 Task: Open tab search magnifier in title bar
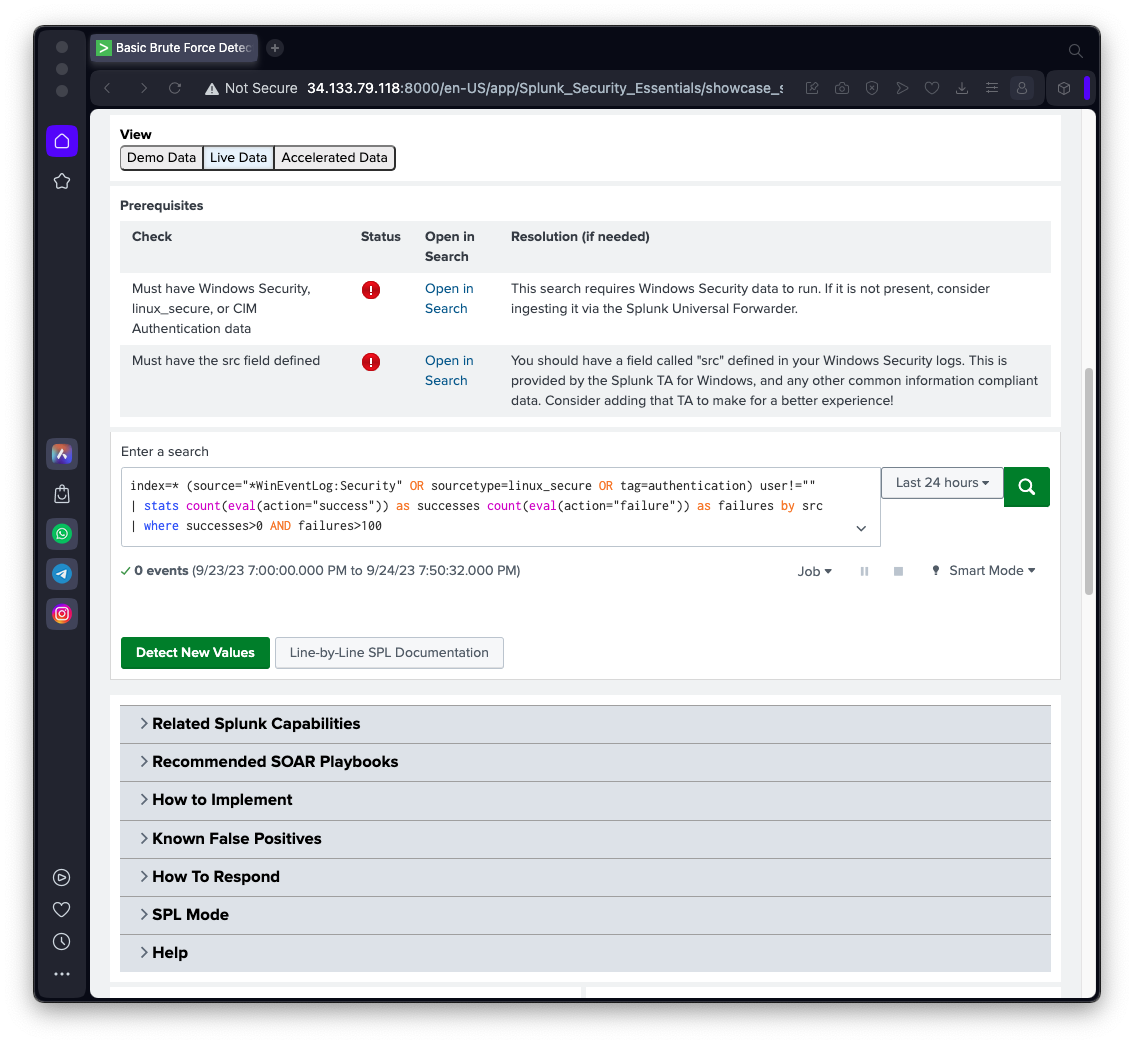[x=1075, y=51]
